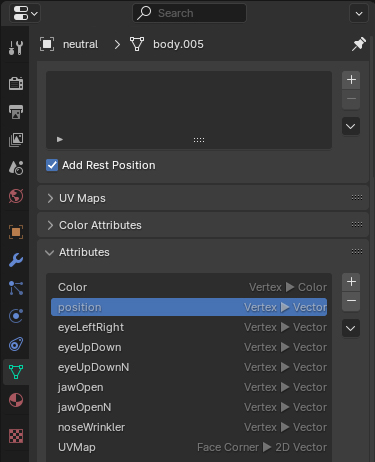Open the Object properties tab
The width and height of the screenshot is (375, 462).
[x=16, y=232]
